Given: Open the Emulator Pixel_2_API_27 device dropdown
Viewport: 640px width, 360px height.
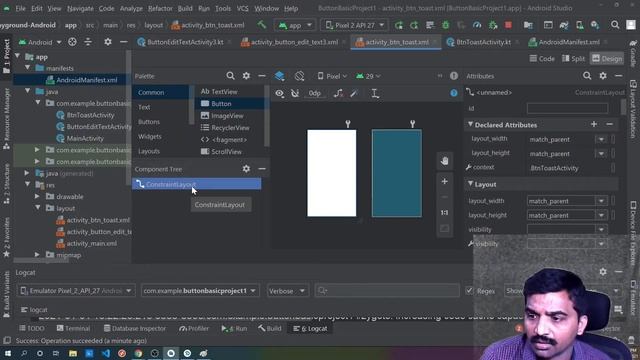Looking at the screenshot, I should point(76,291).
